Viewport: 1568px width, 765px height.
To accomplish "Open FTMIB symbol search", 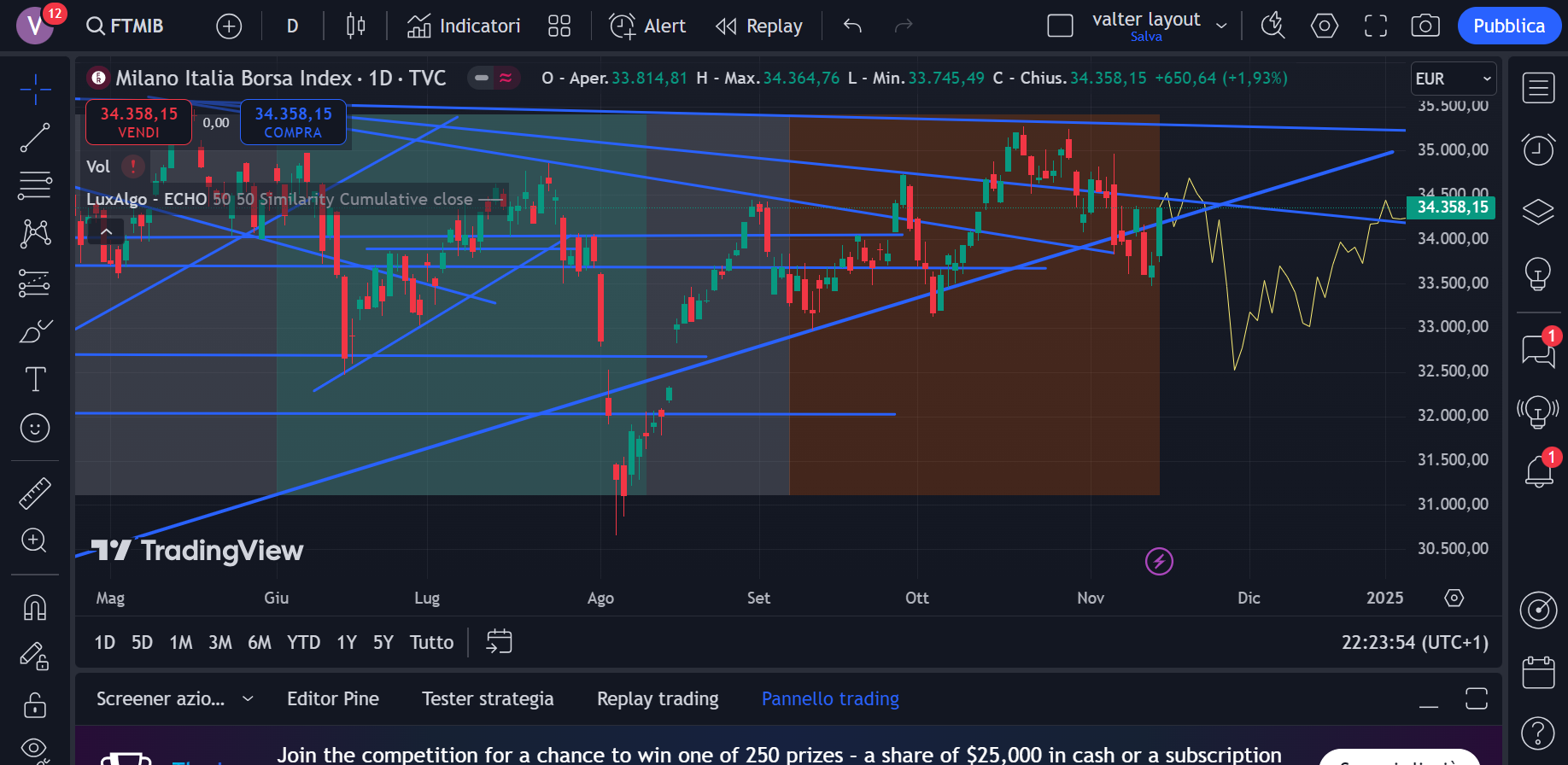I will (126, 26).
